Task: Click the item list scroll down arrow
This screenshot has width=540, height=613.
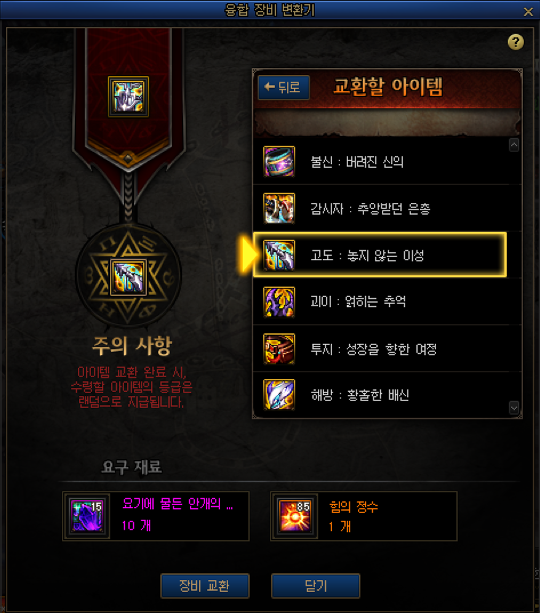Action: coord(514,408)
